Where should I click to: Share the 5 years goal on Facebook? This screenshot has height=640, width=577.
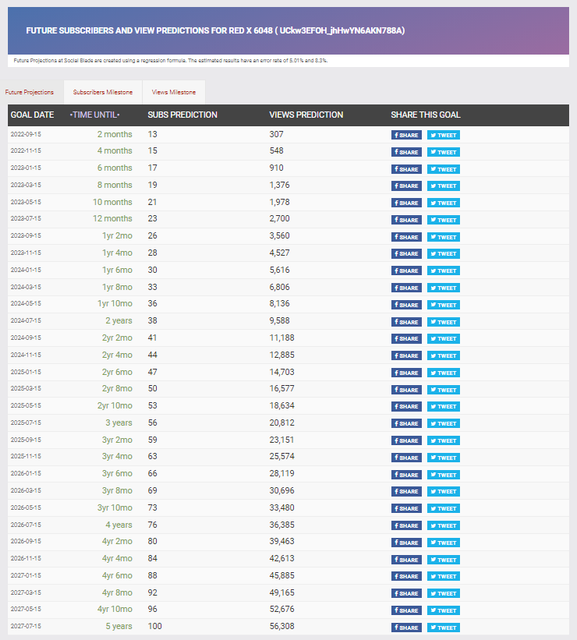click(x=406, y=627)
